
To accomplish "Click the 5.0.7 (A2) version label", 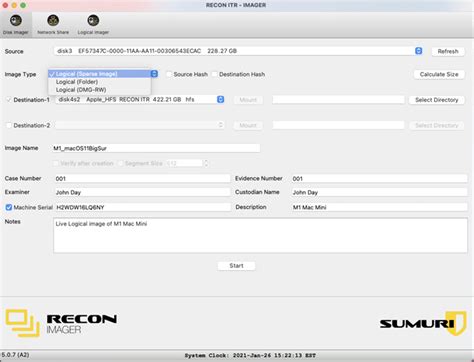I will (15, 355).
